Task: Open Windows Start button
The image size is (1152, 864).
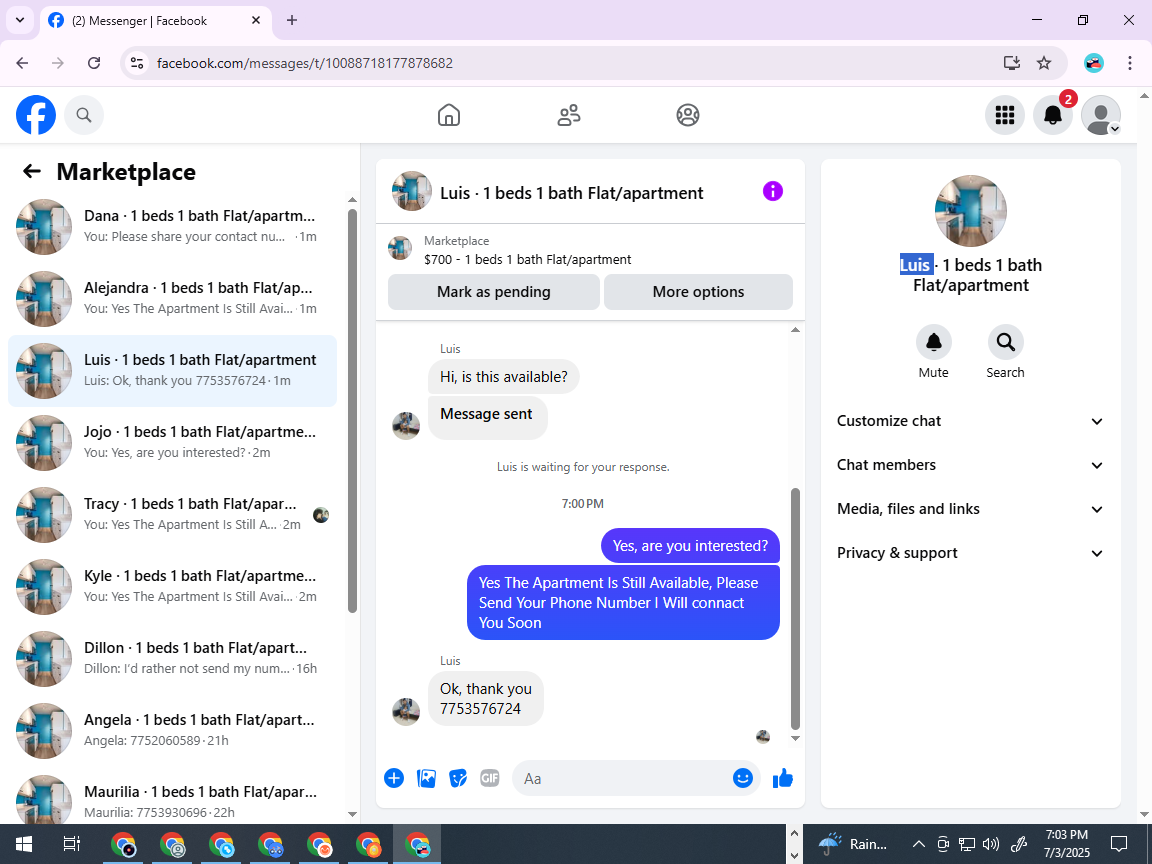Action: (24, 844)
